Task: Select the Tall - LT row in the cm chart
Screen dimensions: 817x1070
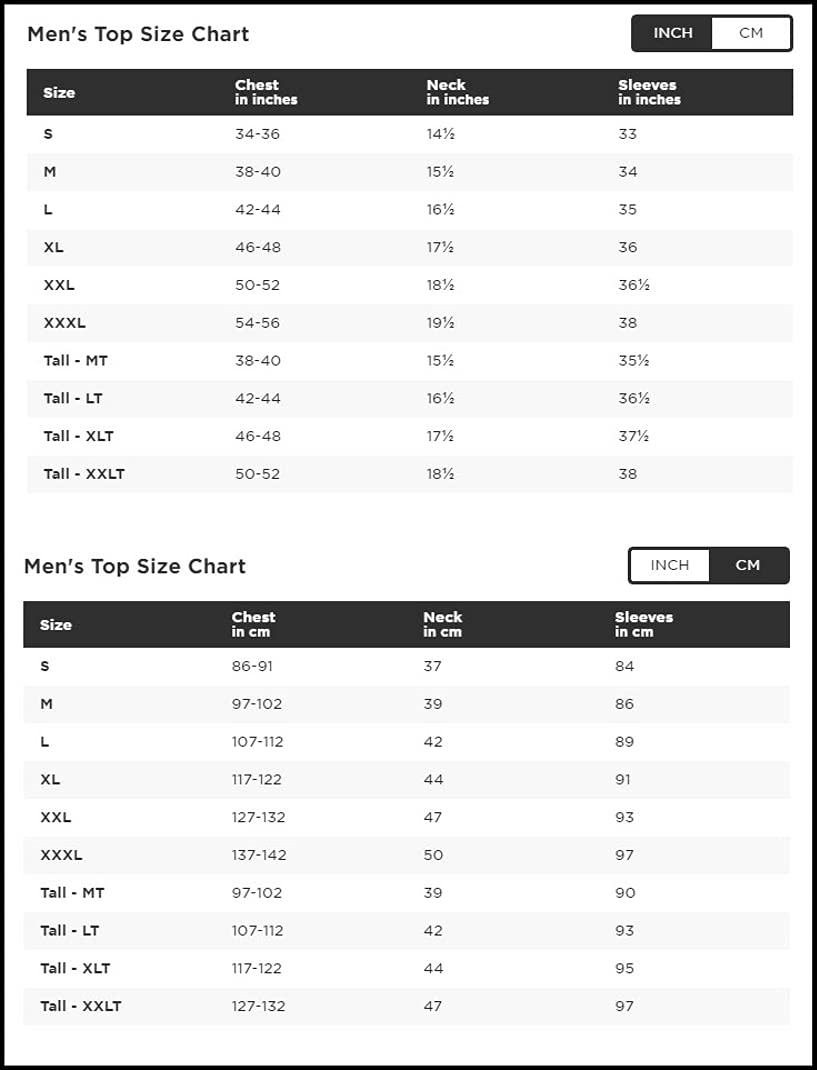Action: coord(406,930)
